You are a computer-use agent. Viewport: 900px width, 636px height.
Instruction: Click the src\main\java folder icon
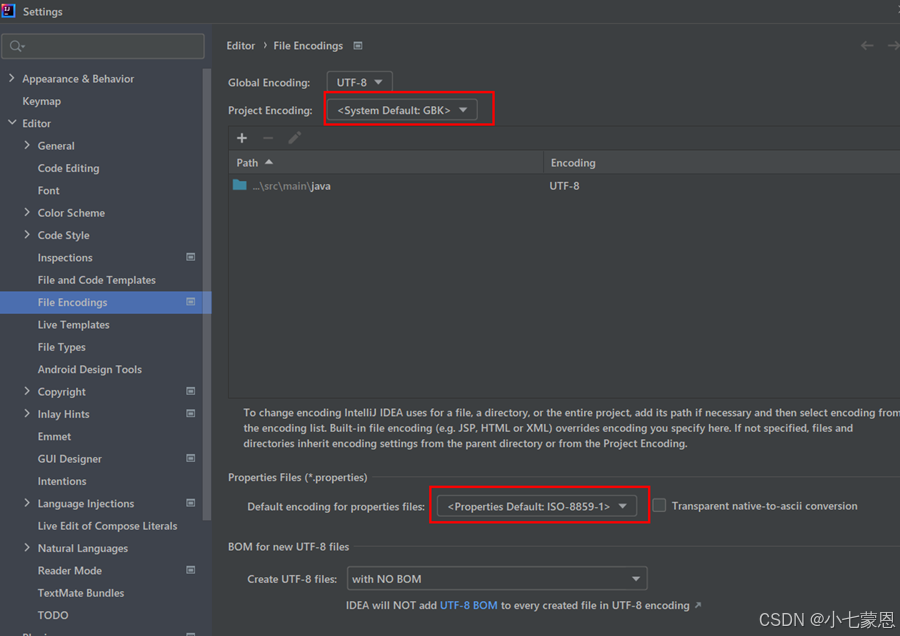coord(239,185)
